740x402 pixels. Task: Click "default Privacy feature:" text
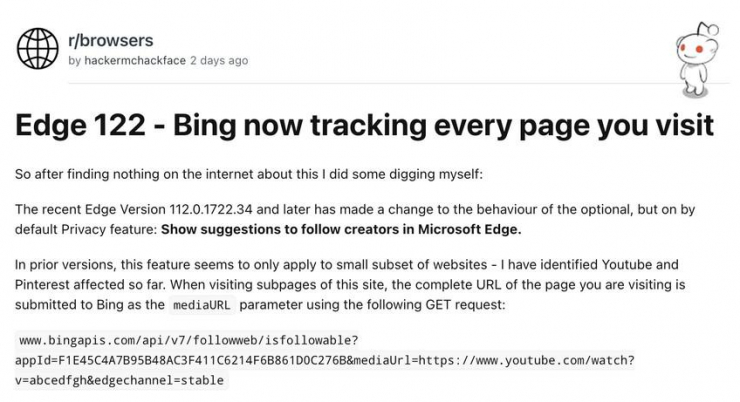[86, 230]
